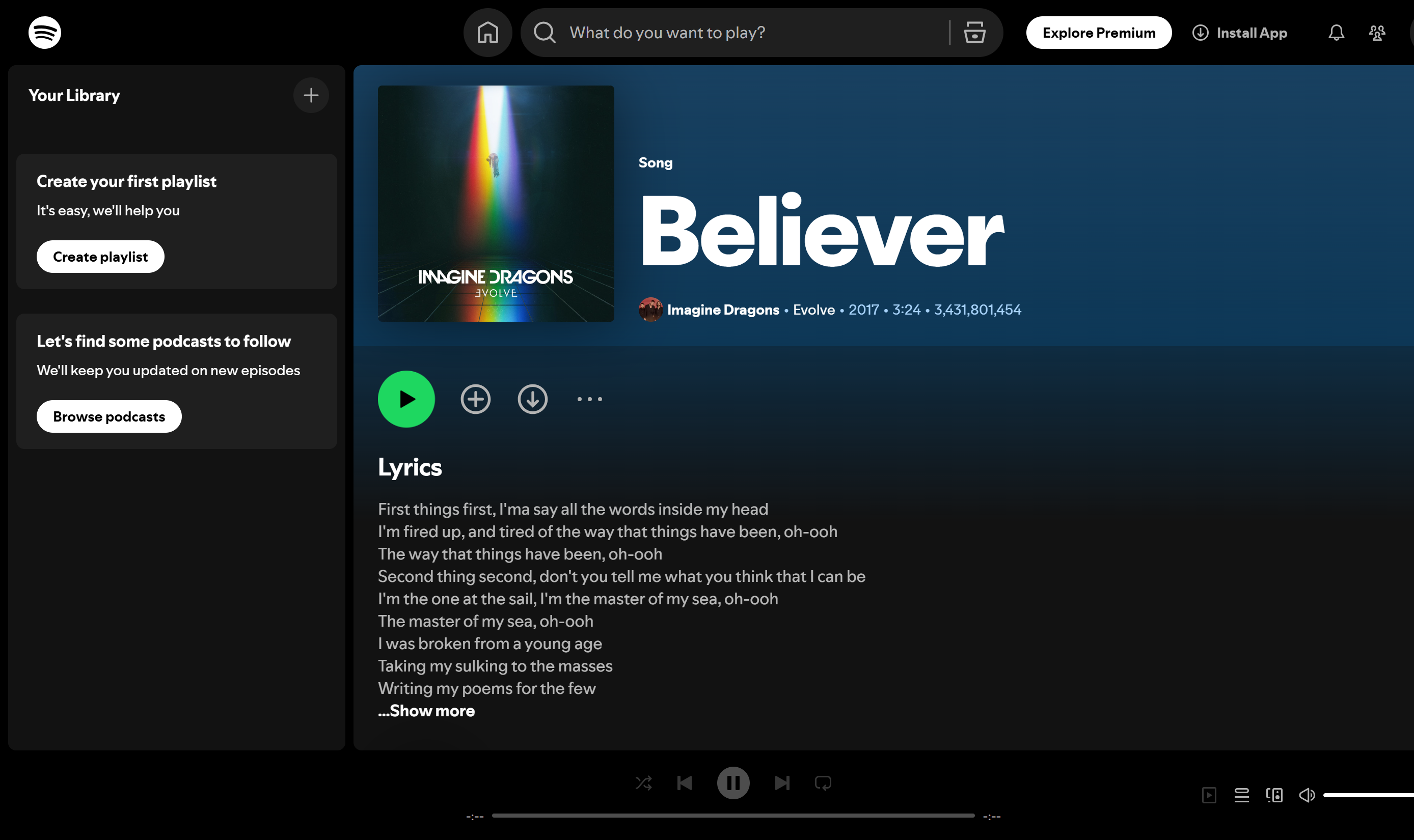Click Create playlist button
Image resolution: width=1414 pixels, height=840 pixels.
point(100,257)
